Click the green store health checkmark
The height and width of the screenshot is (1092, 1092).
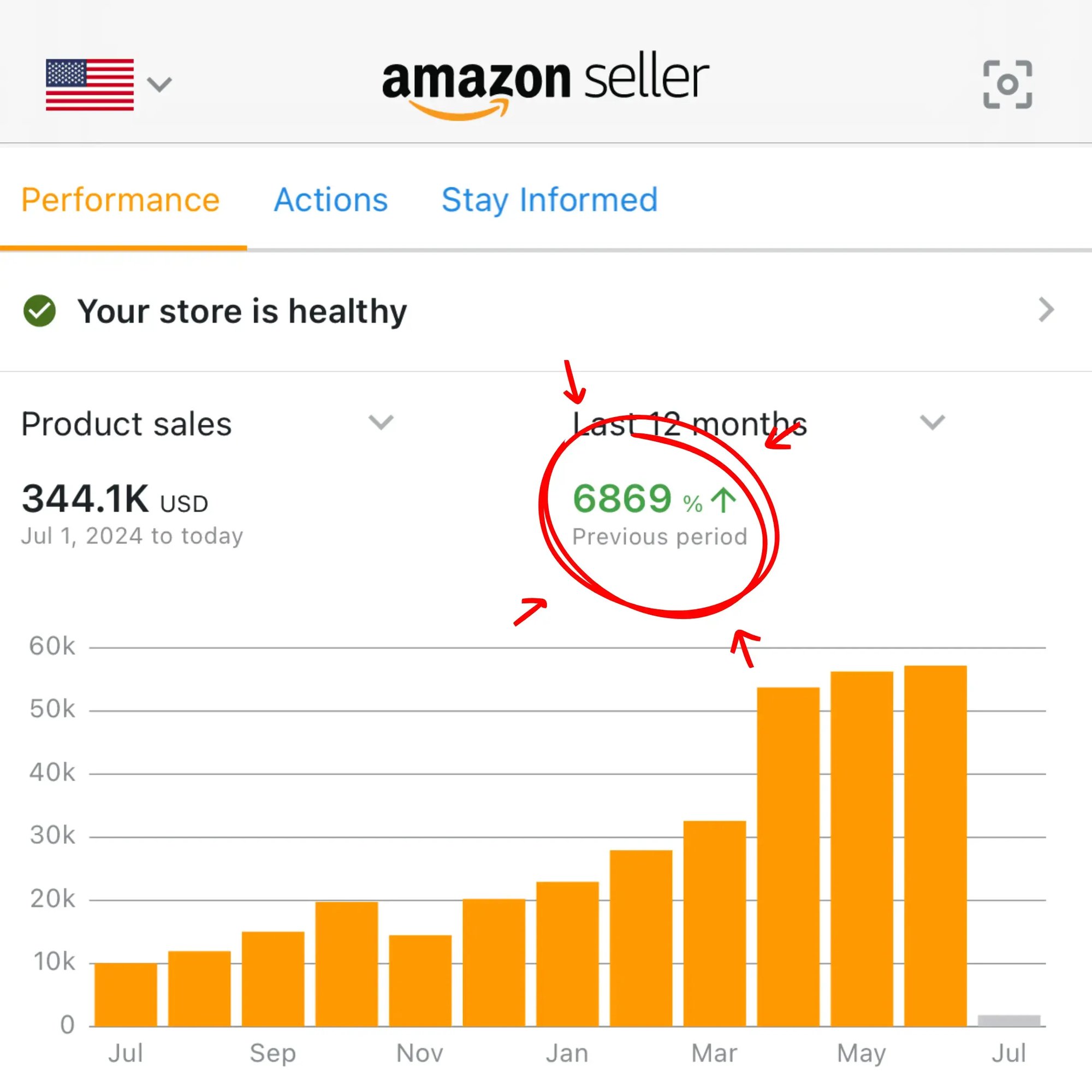coord(39,311)
